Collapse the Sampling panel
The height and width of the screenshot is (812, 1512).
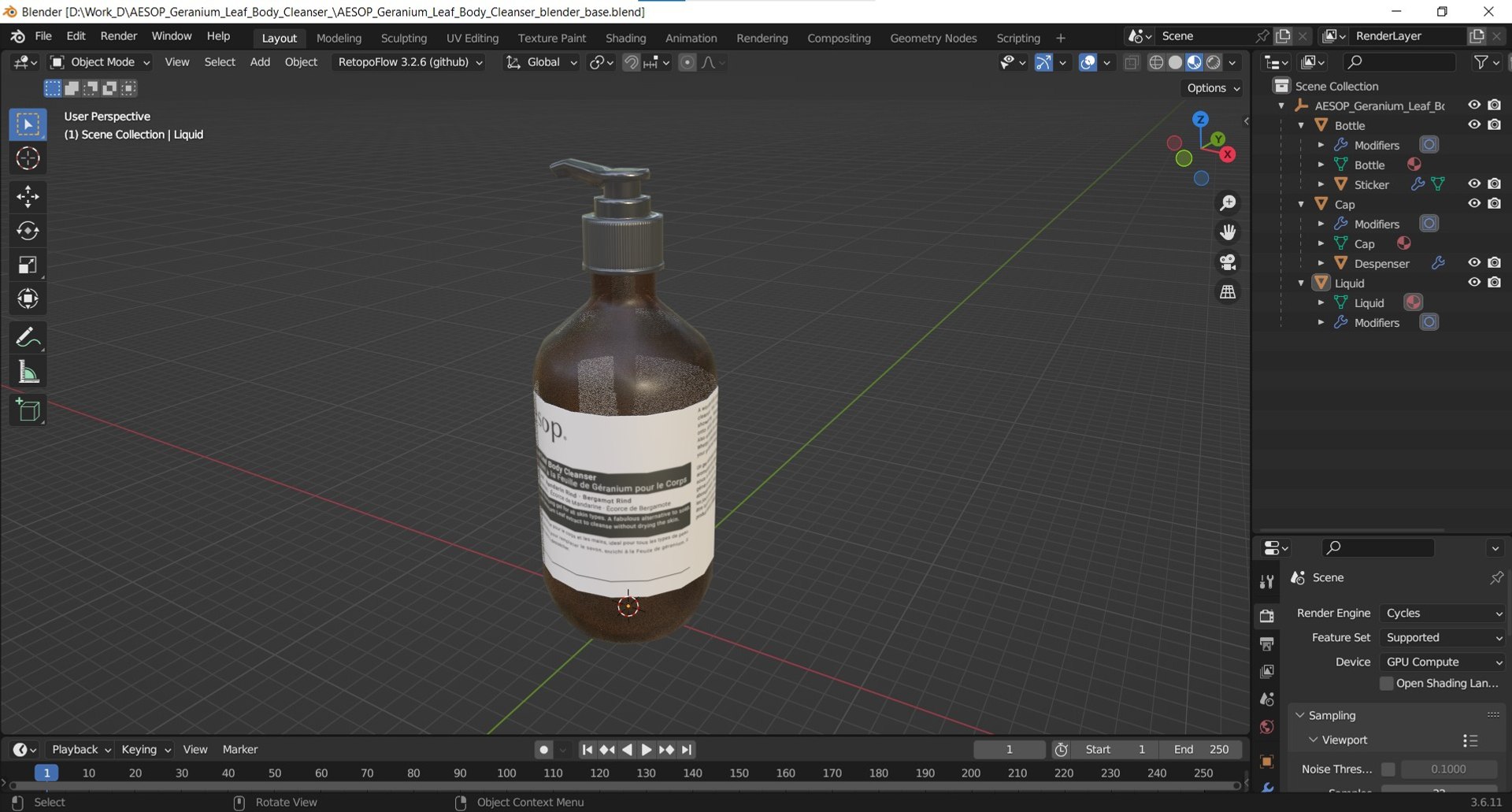1300,715
